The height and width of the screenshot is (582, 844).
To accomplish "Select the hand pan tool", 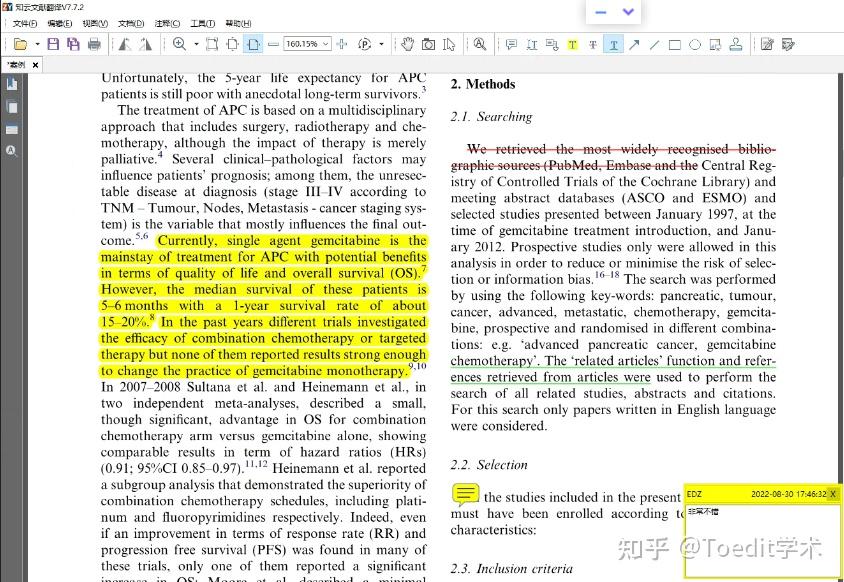I will click(x=408, y=44).
